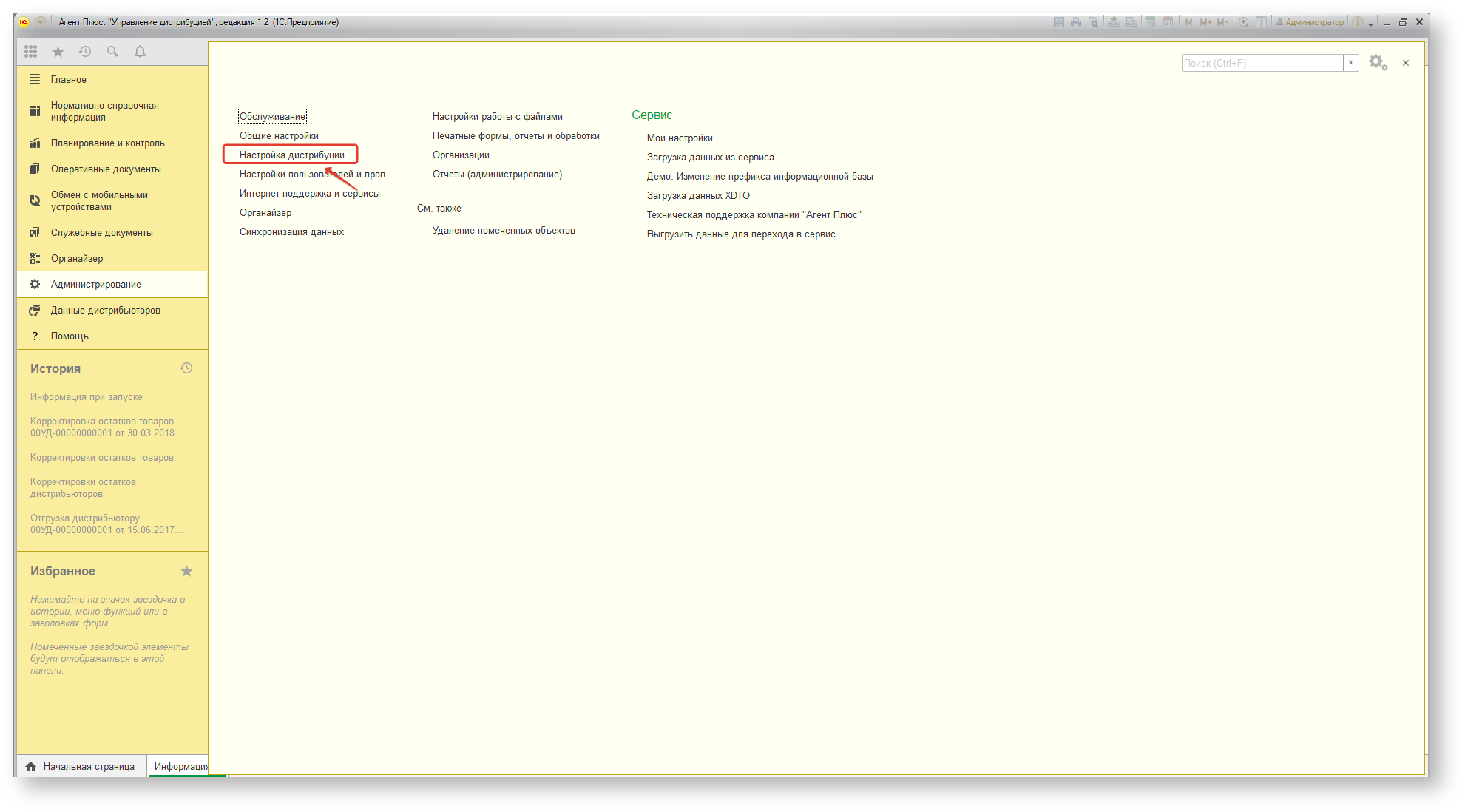The image size is (1465, 812).
Task: Open Удаление помеченных объектов link
Action: coord(504,230)
